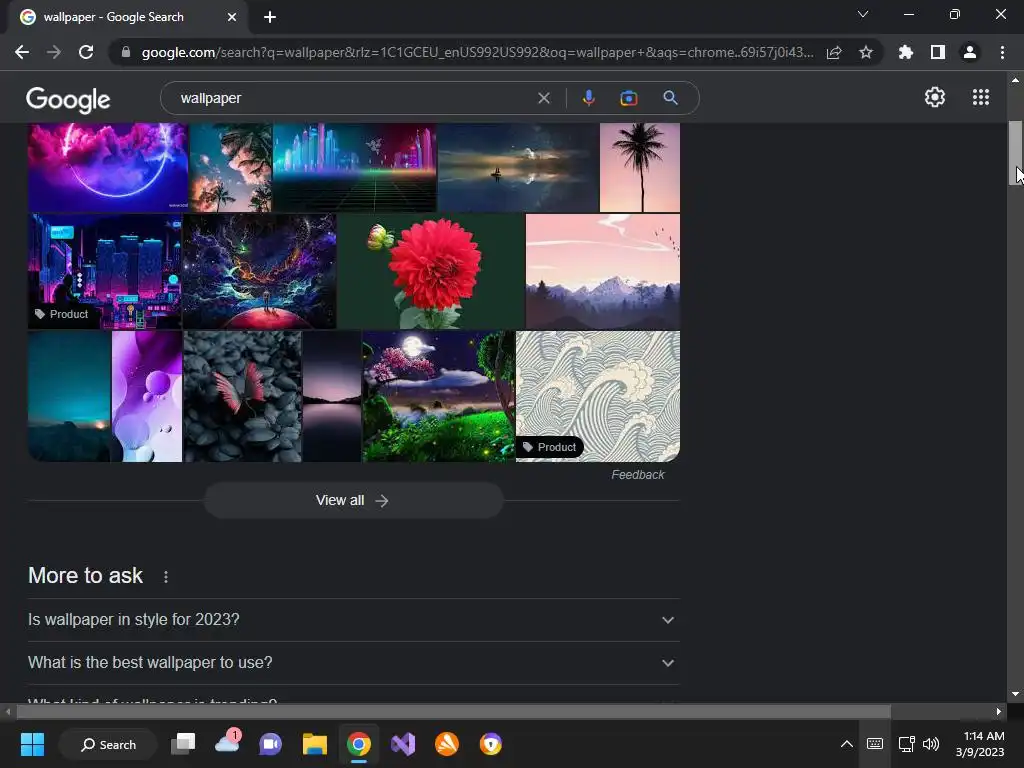The height and width of the screenshot is (768, 1024).
Task: Open the Chrome side panel
Action: tap(938, 52)
